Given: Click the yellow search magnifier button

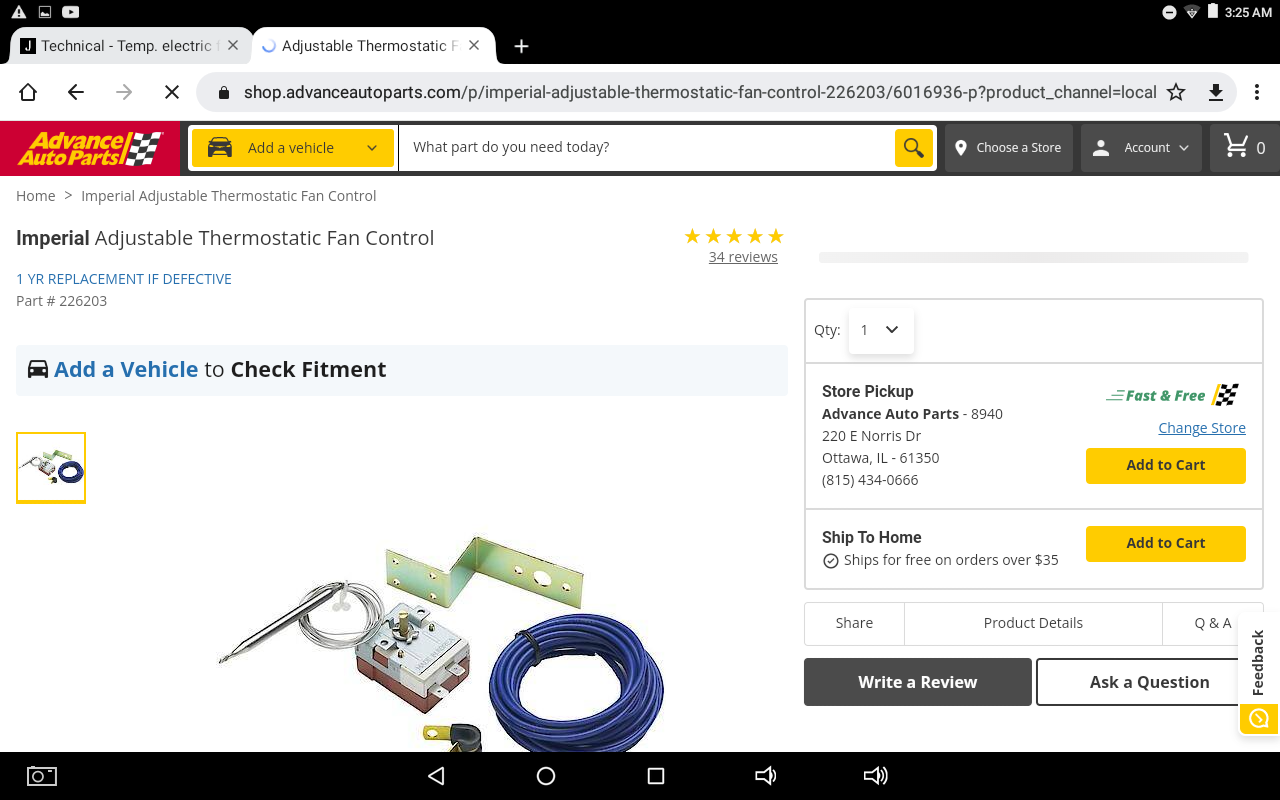Looking at the screenshot, I should tap(913, 148).
